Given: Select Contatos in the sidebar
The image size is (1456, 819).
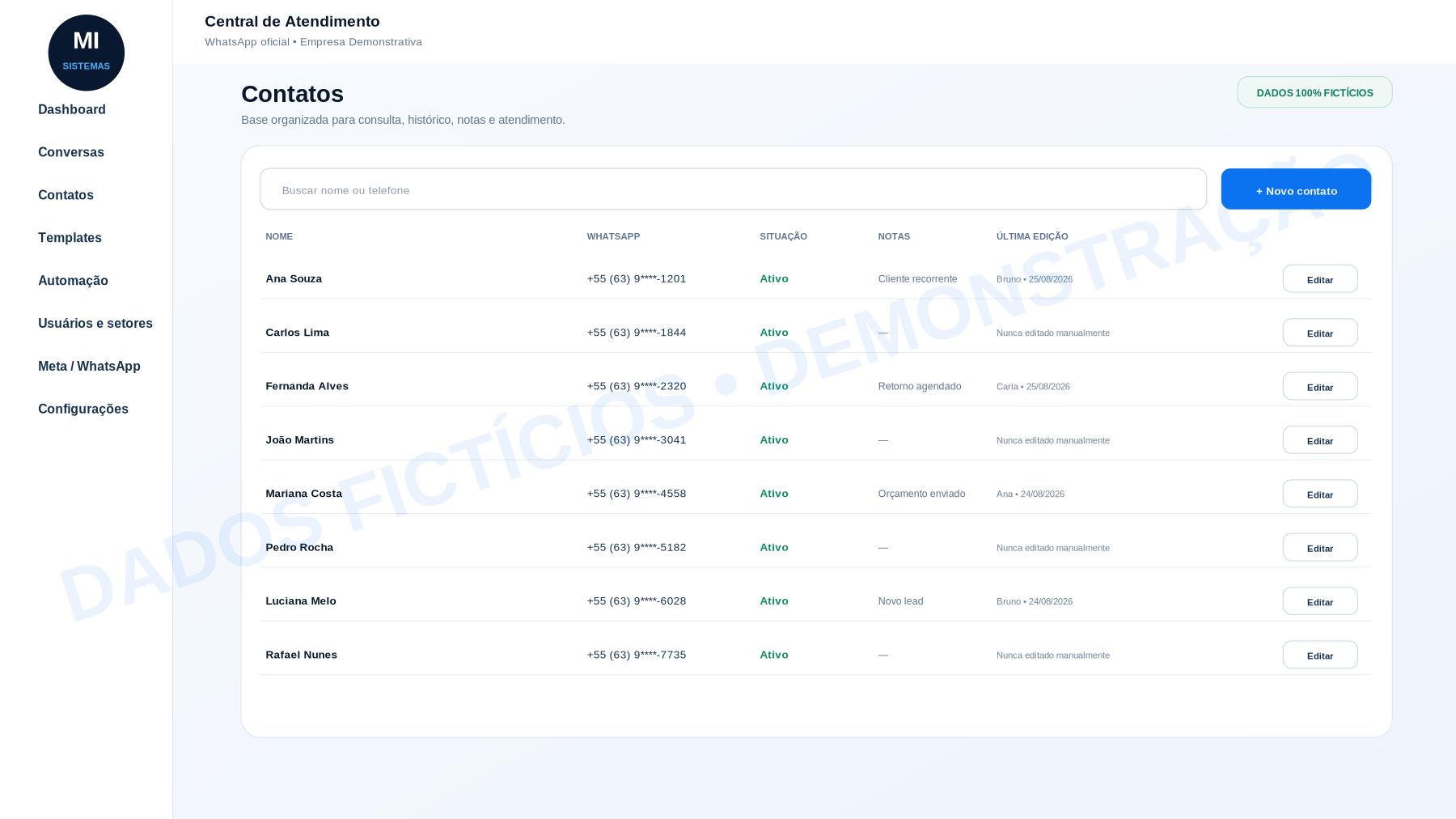Looking at the screenshot, I should [66, 195].
